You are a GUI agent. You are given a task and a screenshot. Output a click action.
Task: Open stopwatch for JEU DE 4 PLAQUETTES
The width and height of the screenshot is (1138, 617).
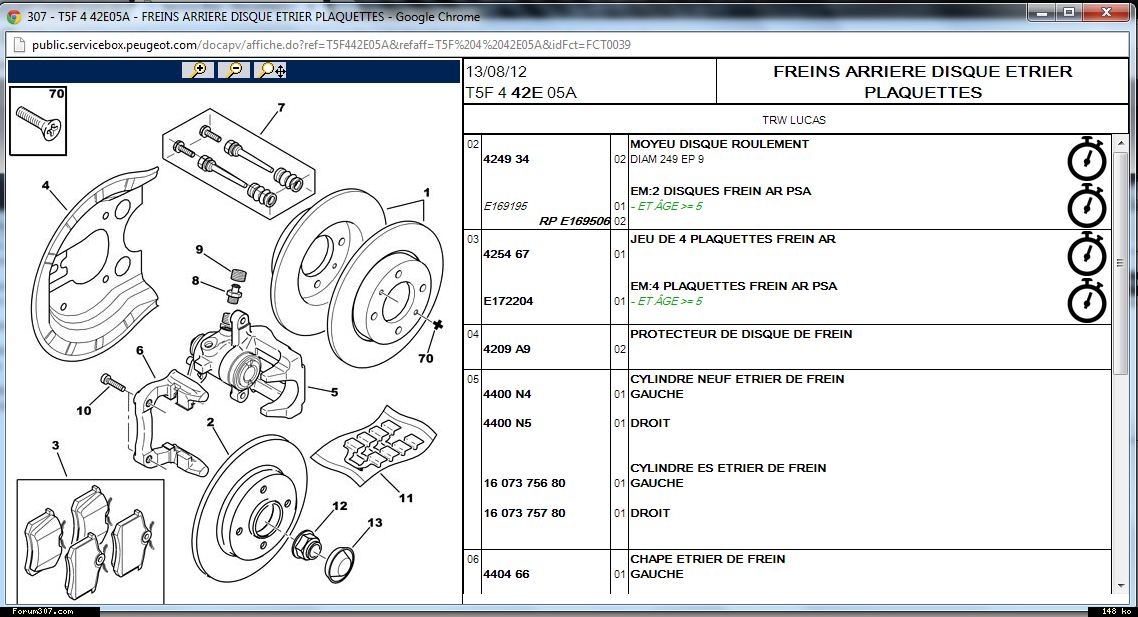point(1087,254)
